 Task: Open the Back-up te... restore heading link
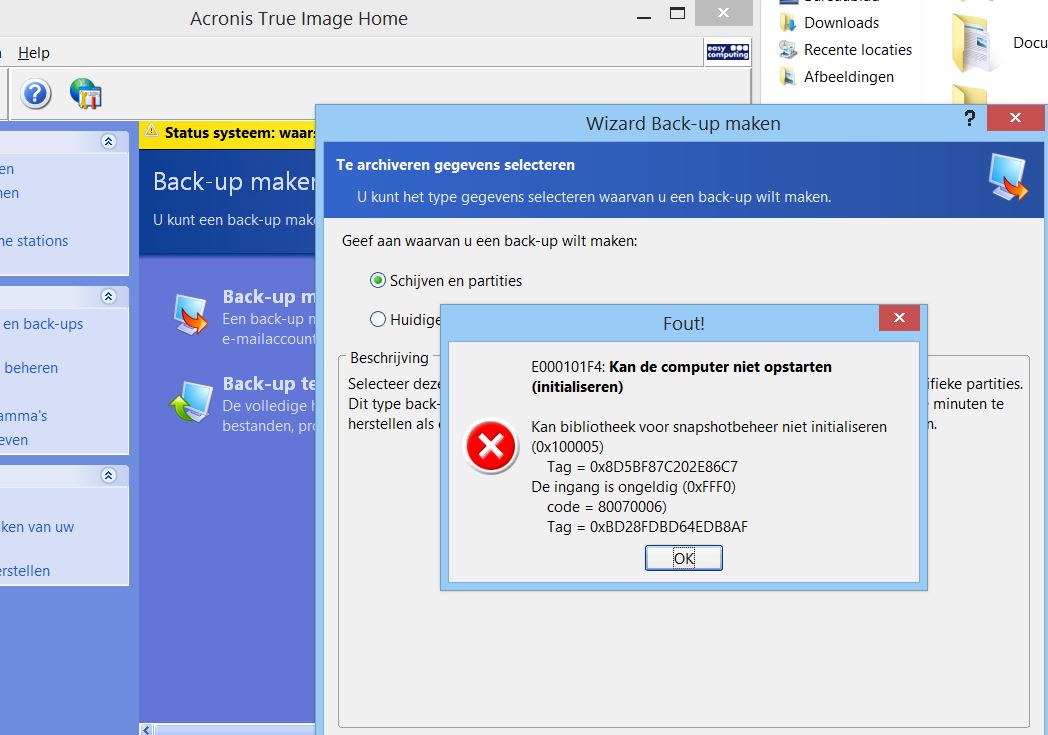coord(269,384)
